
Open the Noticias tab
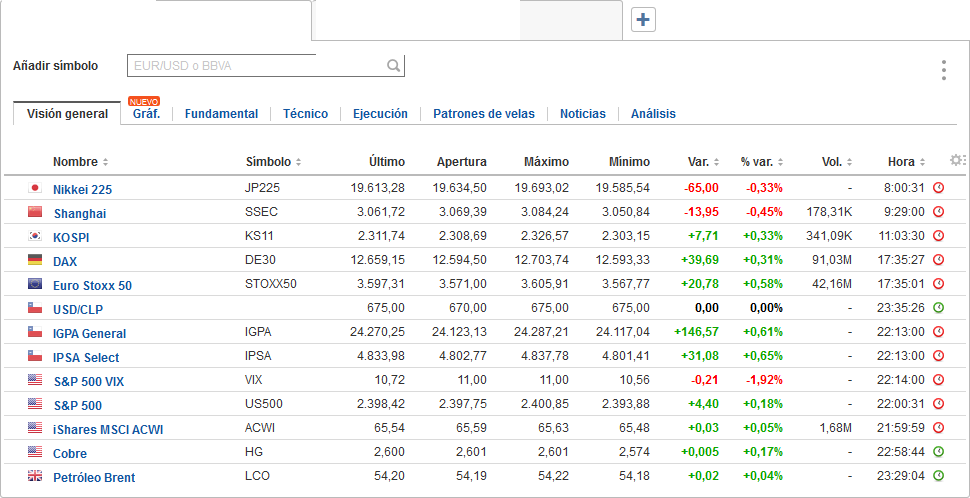pos(583,114)
